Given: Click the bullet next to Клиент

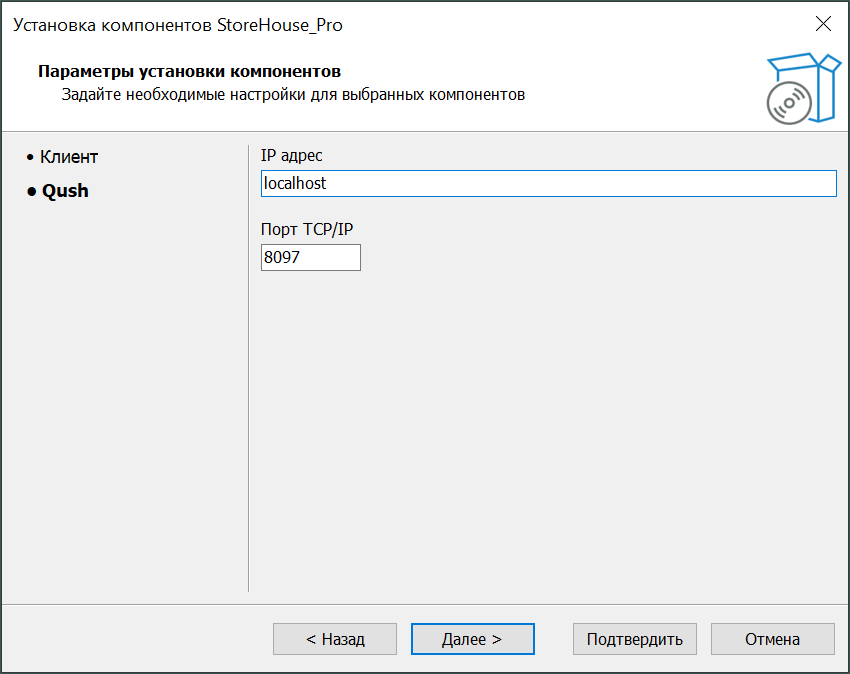Looking at the screenshot, I should pos(30,158).
